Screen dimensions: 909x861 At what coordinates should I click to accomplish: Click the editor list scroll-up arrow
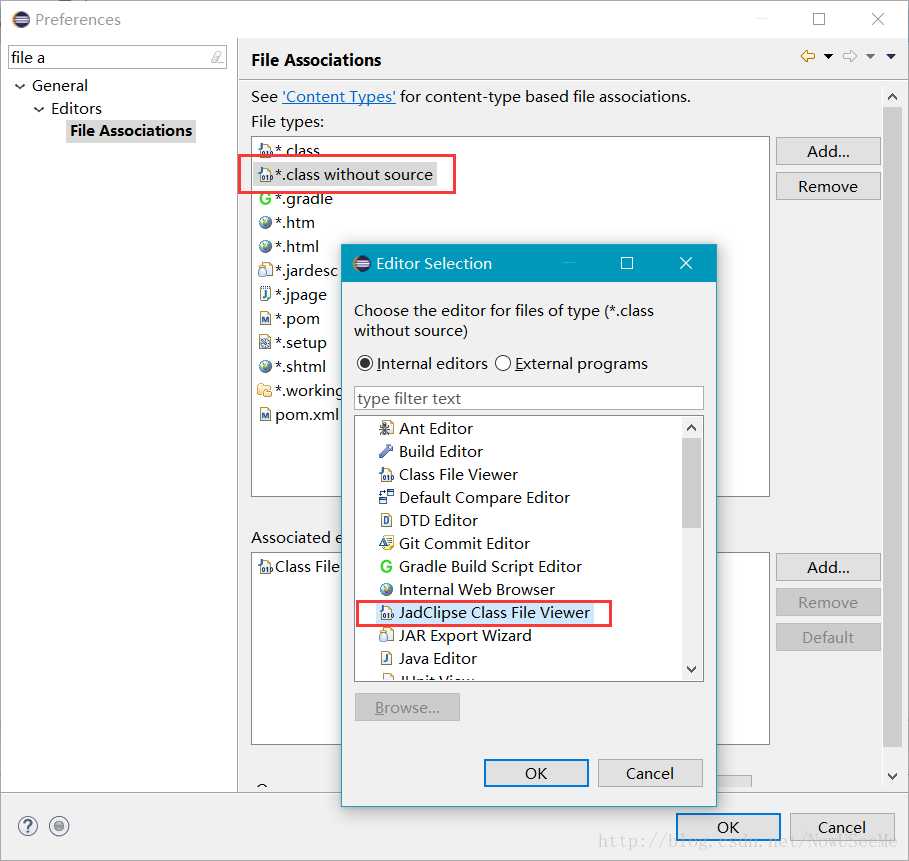tap(691, 428)
